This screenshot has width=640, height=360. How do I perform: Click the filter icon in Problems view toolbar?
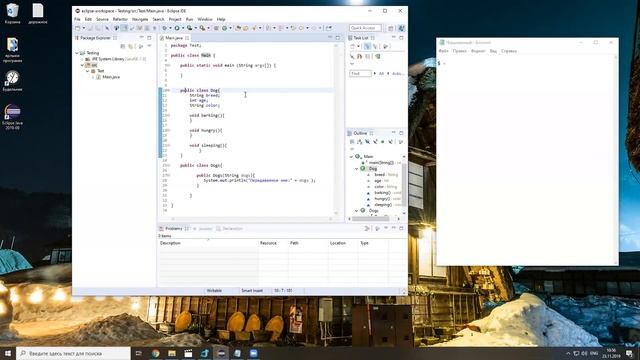367,229
